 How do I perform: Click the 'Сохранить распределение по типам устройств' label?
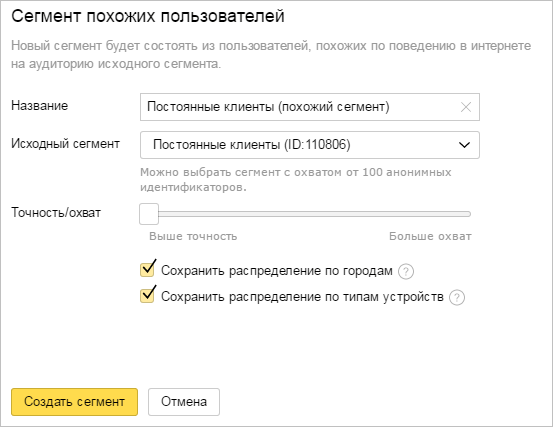click(x=302, y=297)
